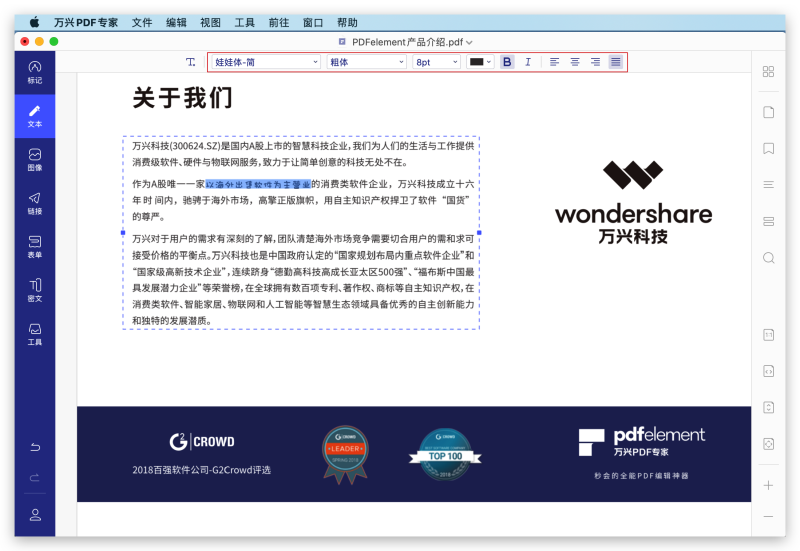Viewport: 800px width, 551px height.
Task: Click the wondershare 万兴科技 logo image
Action: (633, 203)
